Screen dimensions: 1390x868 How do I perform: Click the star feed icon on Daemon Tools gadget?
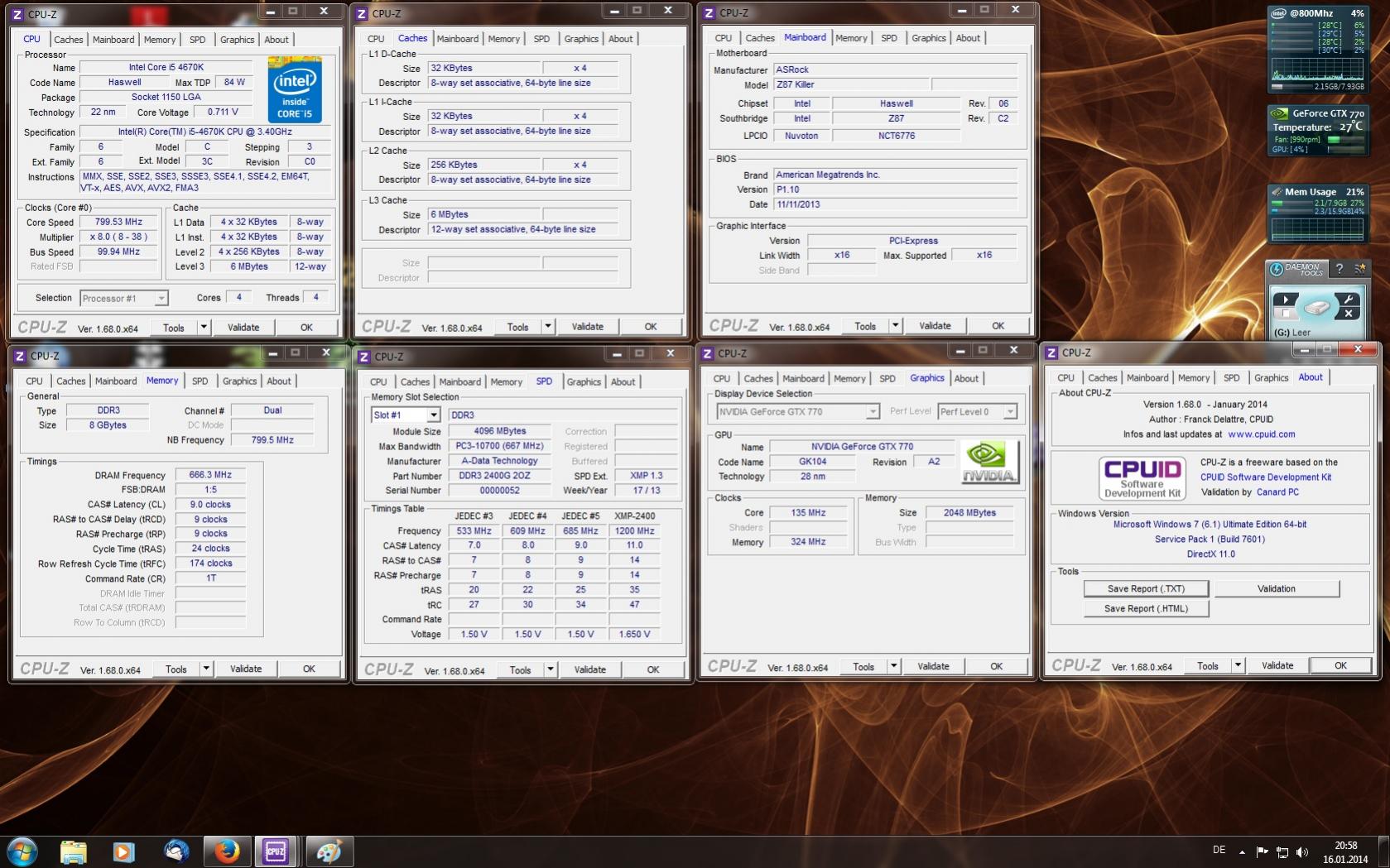tap(1359, 269)
